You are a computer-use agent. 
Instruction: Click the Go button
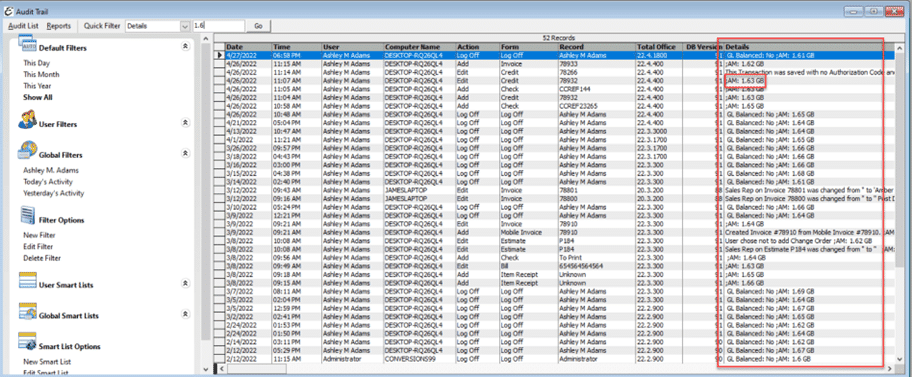pyautogui.click(x=259, y=26)
